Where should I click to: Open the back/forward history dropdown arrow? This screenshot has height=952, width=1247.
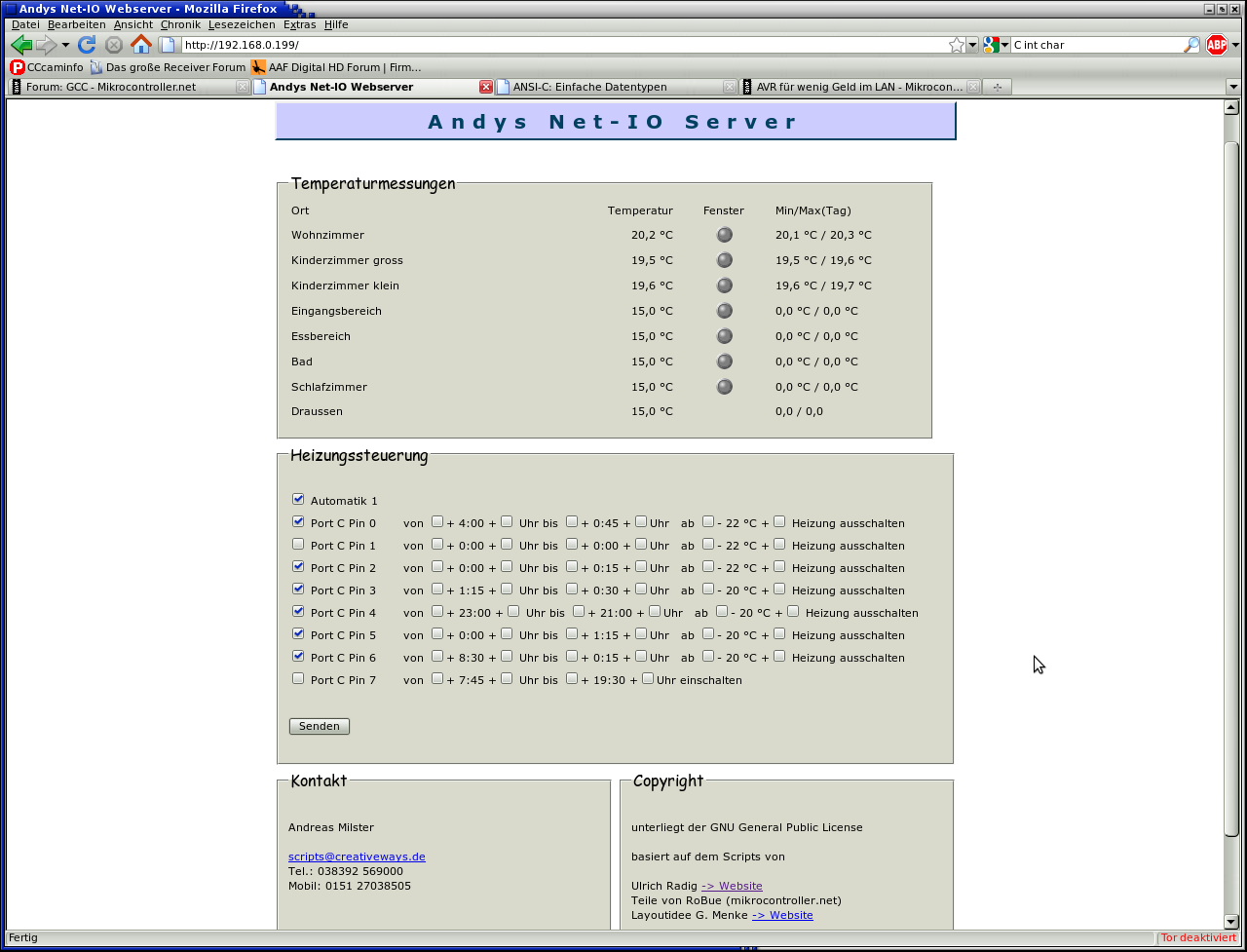(65, 45)
